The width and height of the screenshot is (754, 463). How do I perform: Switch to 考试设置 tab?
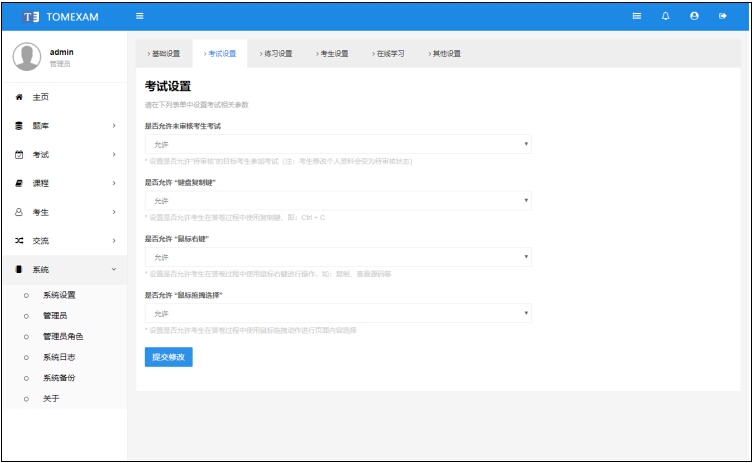pos(220,53)
